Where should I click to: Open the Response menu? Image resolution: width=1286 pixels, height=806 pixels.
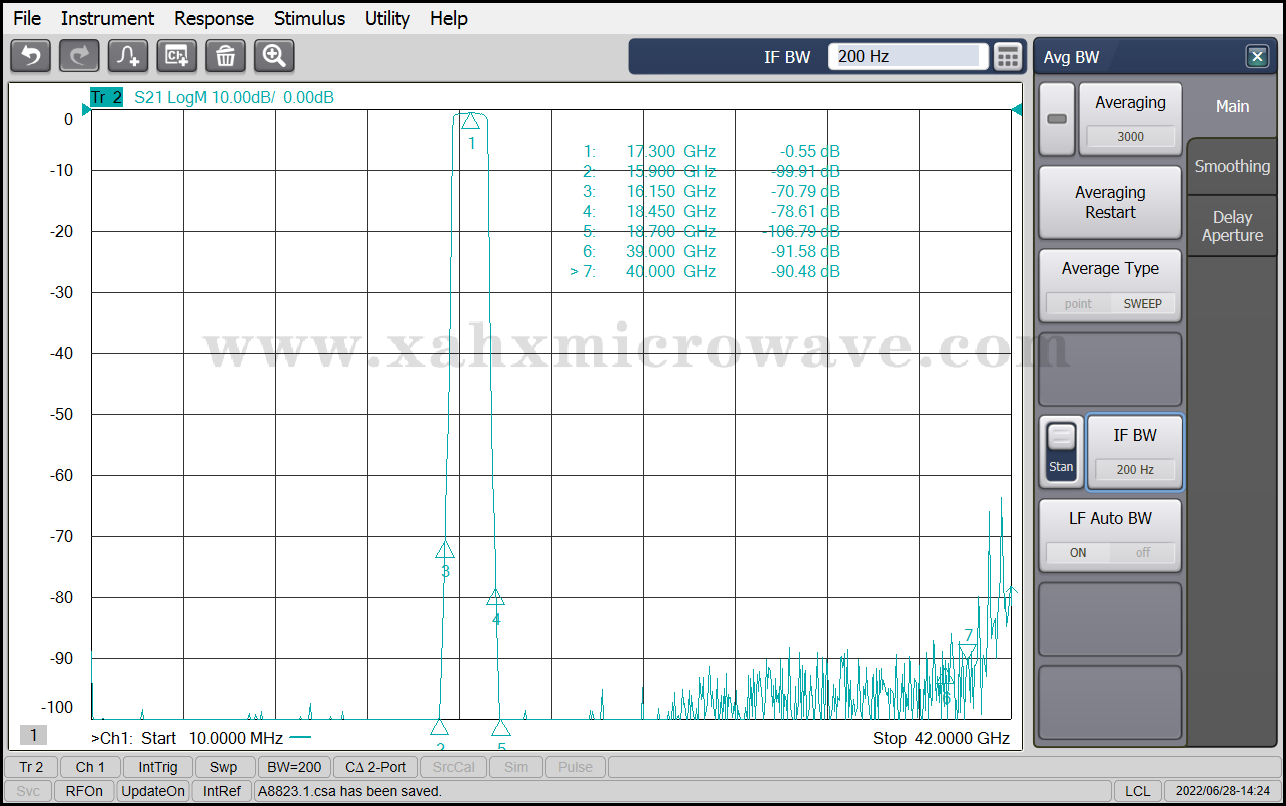tap(214, 18)
